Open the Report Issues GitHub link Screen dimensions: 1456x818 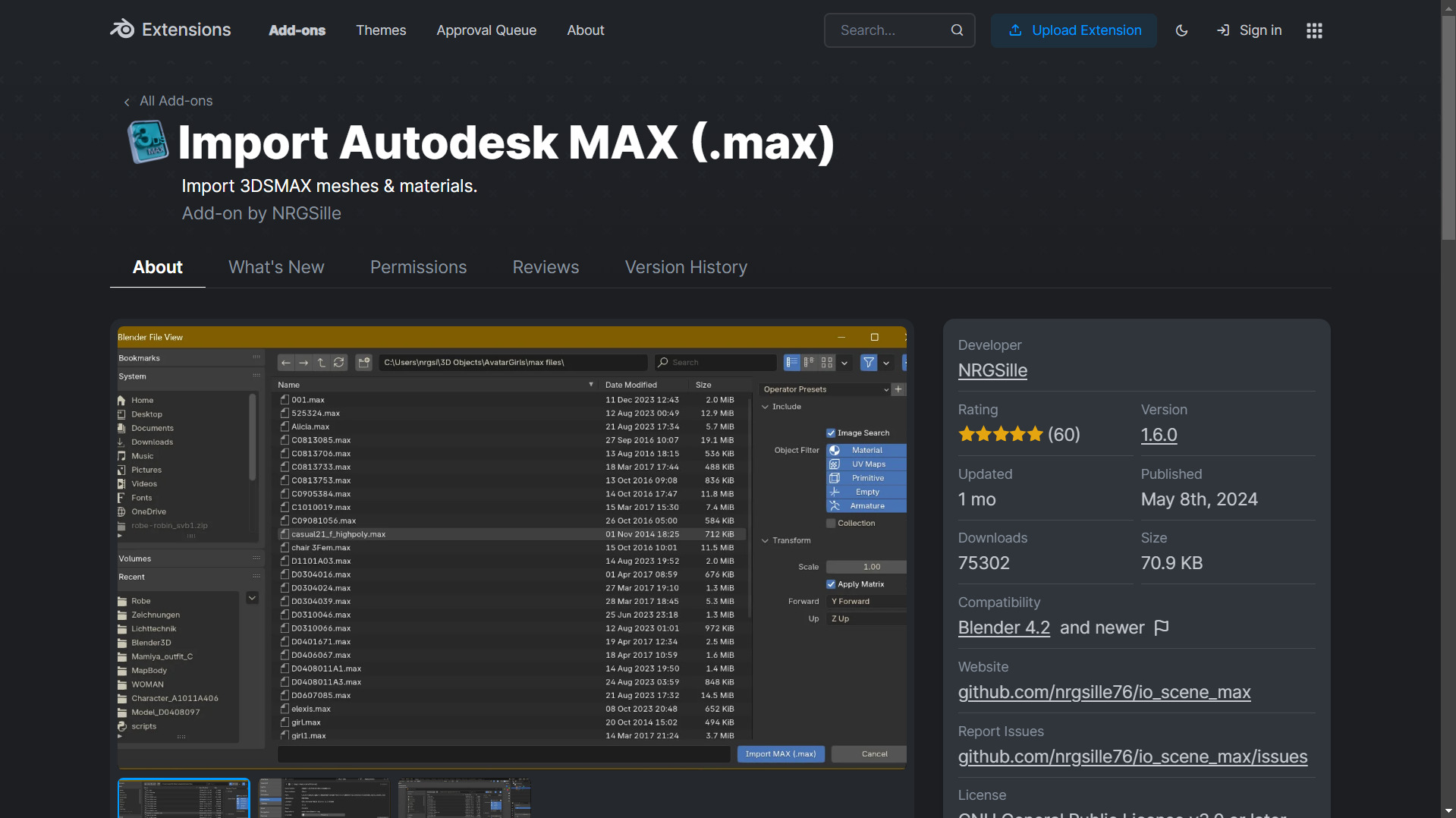(1132, 757)
